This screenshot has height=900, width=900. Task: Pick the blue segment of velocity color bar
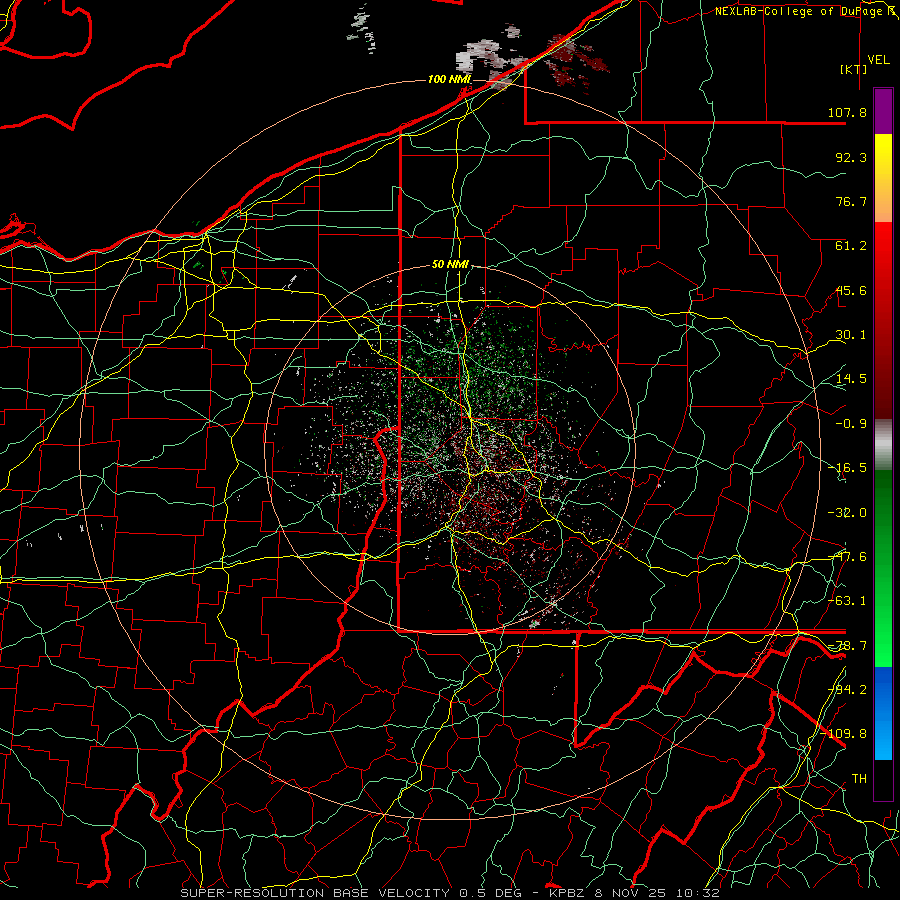883,713
